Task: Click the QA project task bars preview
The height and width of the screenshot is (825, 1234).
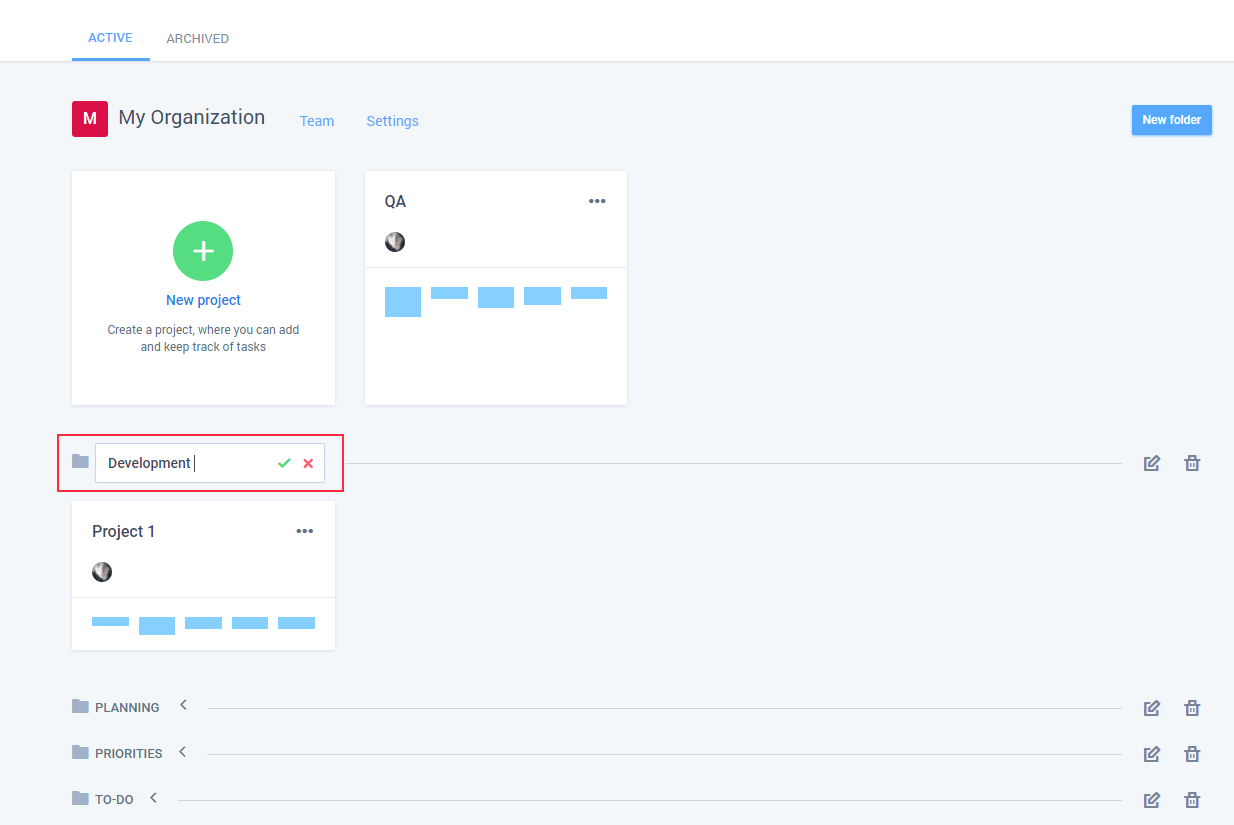Action: [x=496, y=302]
